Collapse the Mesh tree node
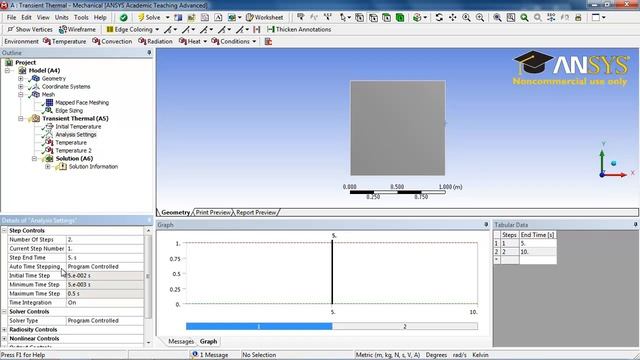This screenshot has height=360, width=640. tap(20, 94)
